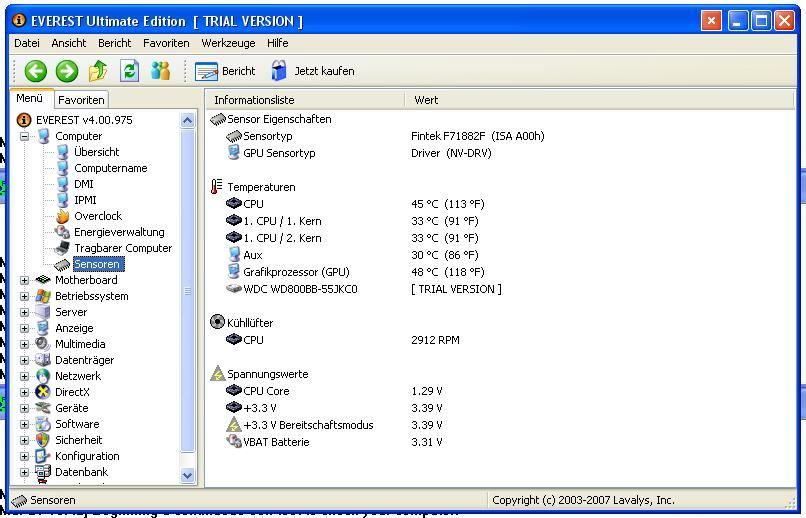Click the Tragbarer Computer laptop icon
This screenshot has height=518, width=806.
(x=63, y=248)
